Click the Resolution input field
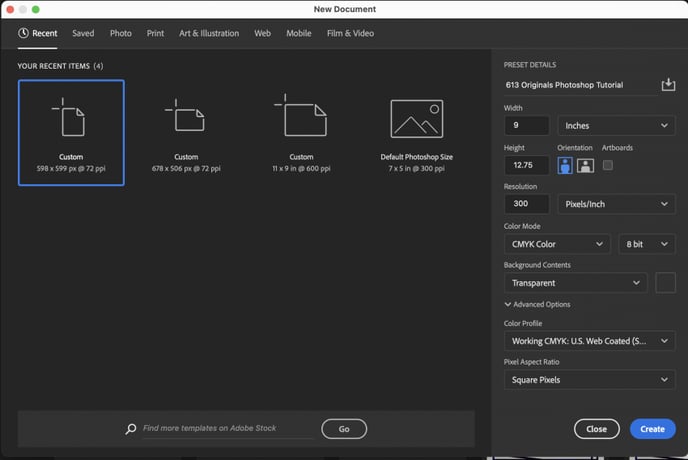 point(527,204)
